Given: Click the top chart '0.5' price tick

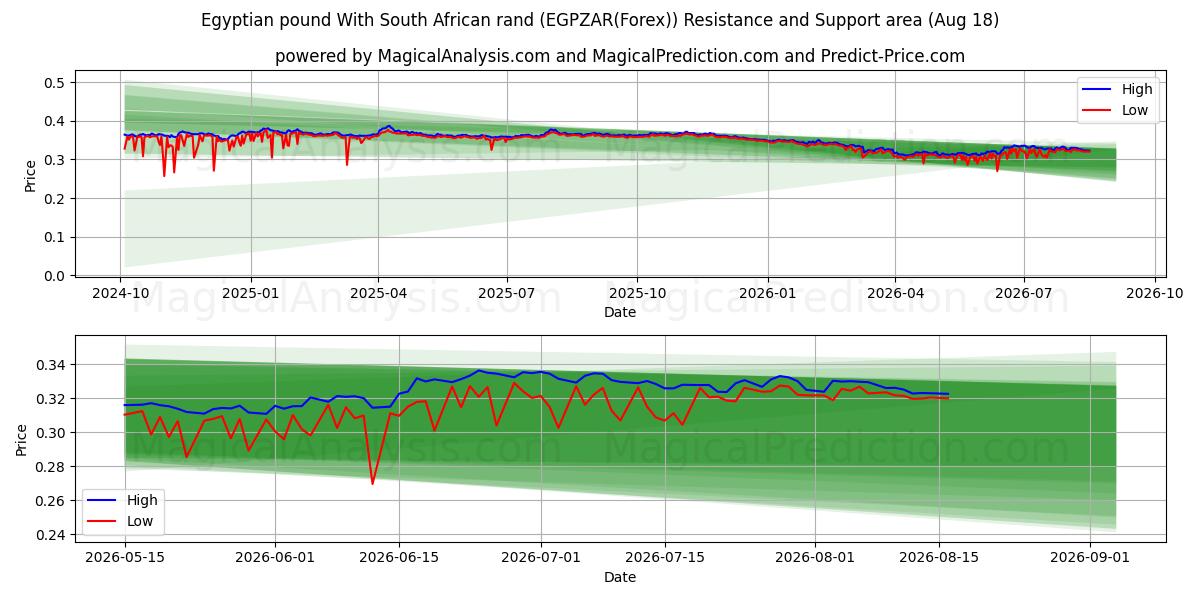Looking at the screenshot, I should point(55,82).
